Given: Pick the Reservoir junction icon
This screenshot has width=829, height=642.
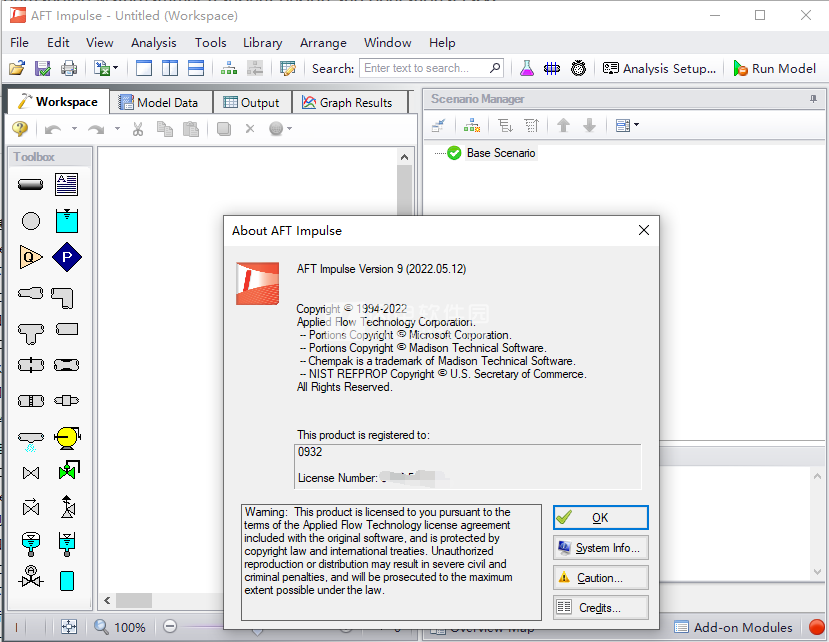Looking at the screenshot, I should pyautogui.click(x=67, y=221).
